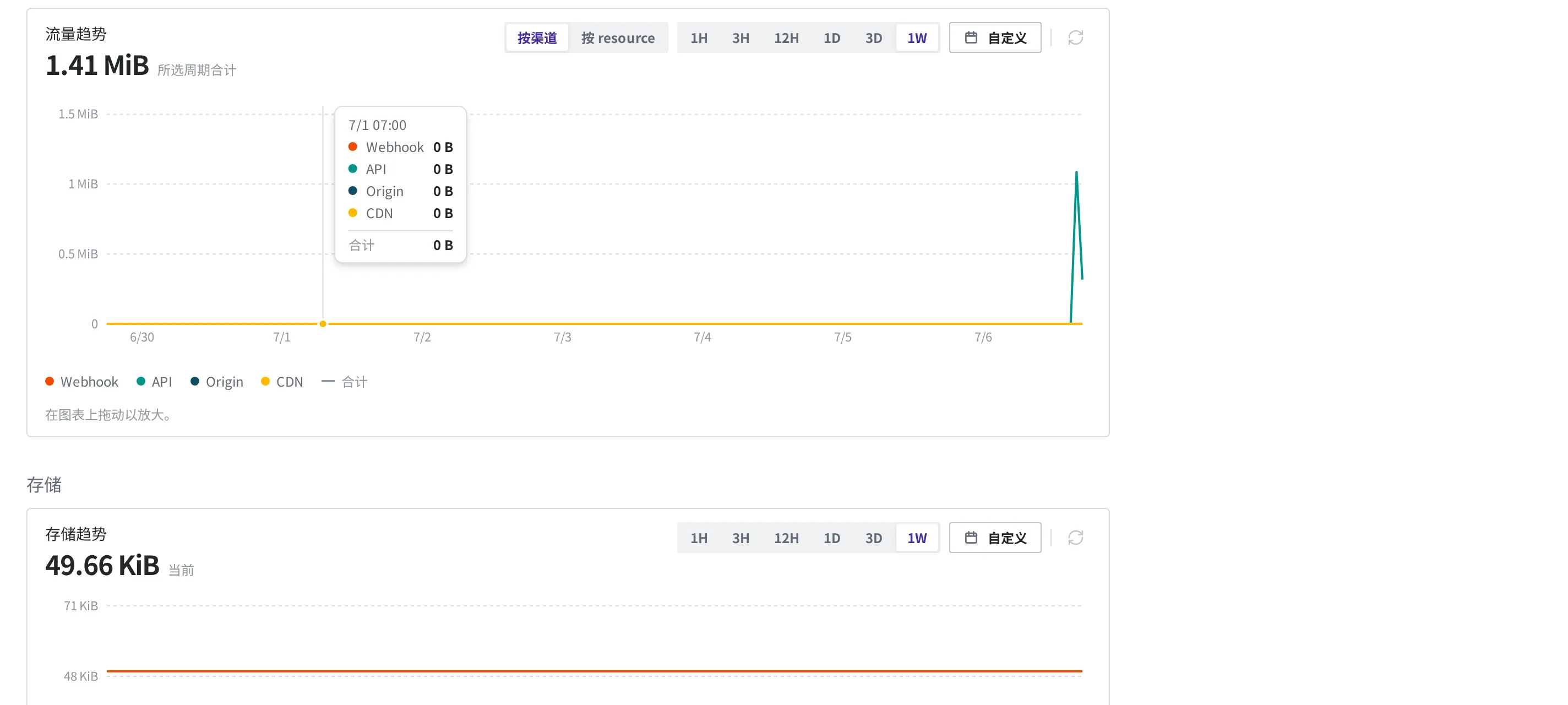Click the tooltip 合计 0 B row

[x=400, y=245]
